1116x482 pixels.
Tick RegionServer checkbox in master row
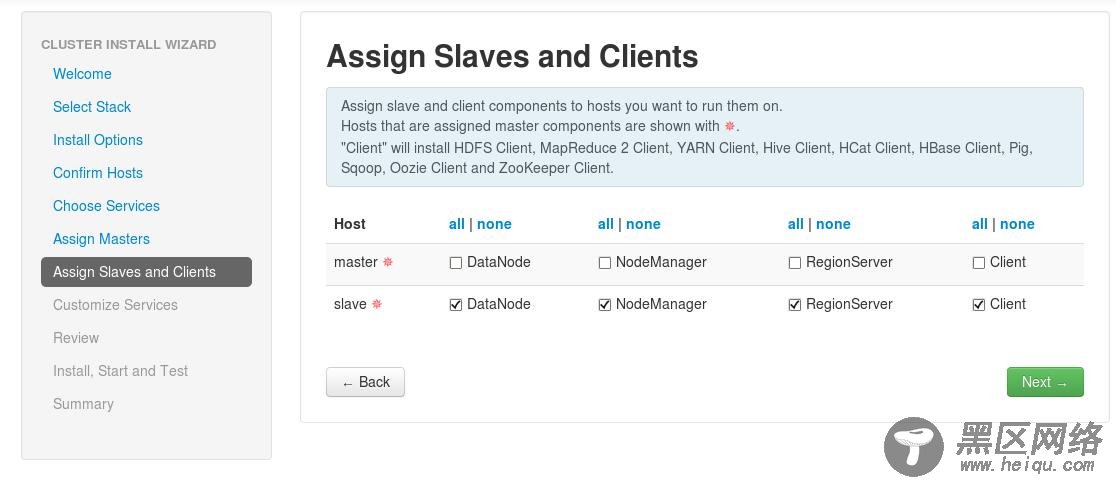(x=795, y=263)
